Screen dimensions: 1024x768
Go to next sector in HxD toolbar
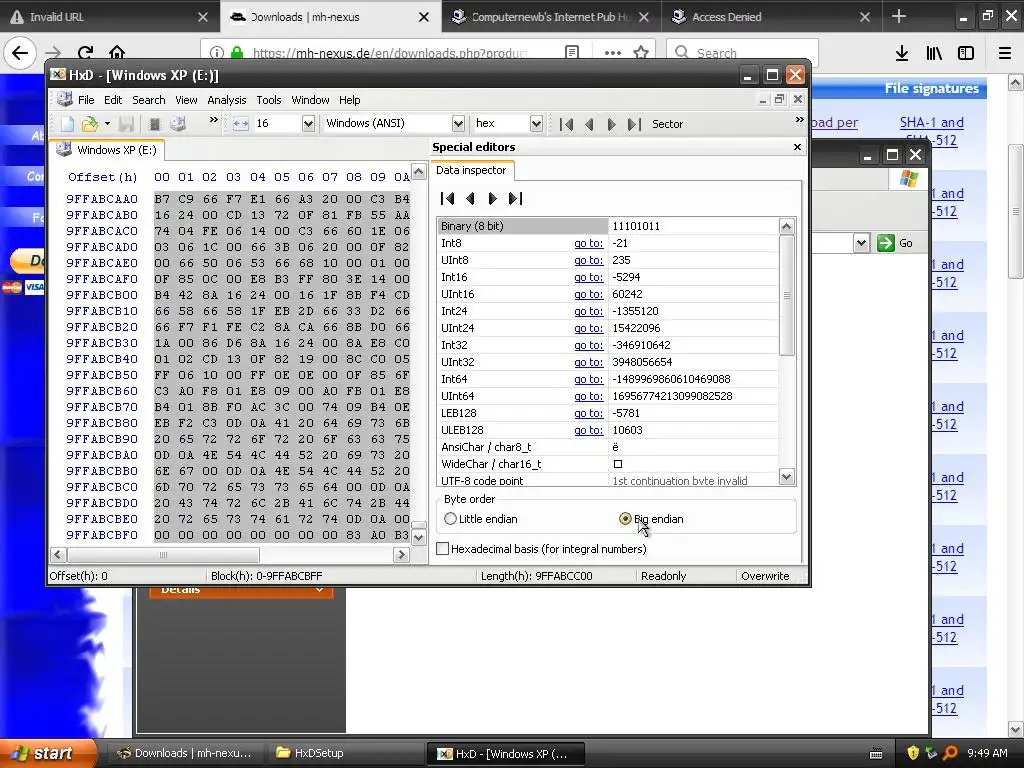(611, 124)
